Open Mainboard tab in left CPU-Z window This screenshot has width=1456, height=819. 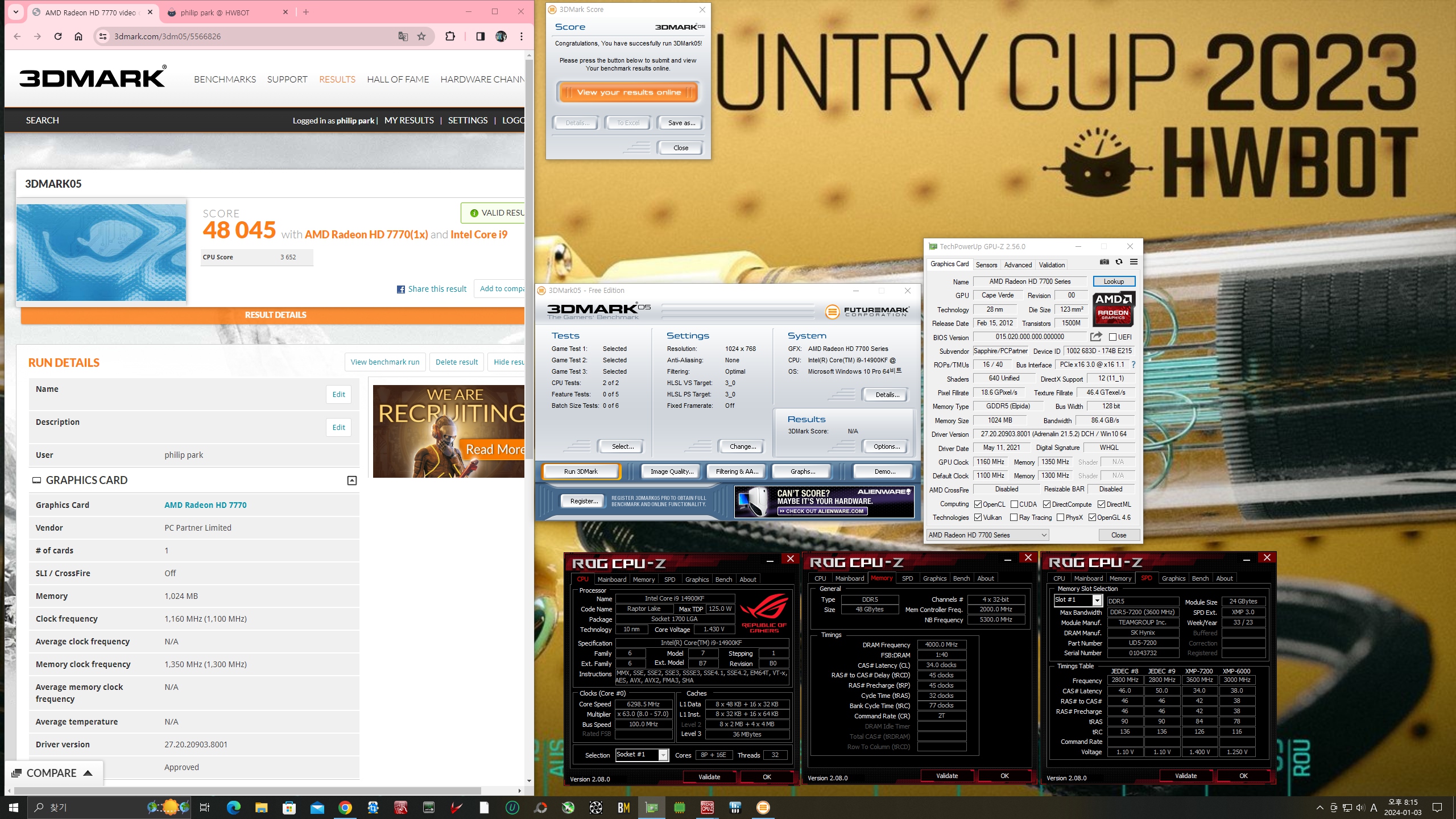point(612,579)
